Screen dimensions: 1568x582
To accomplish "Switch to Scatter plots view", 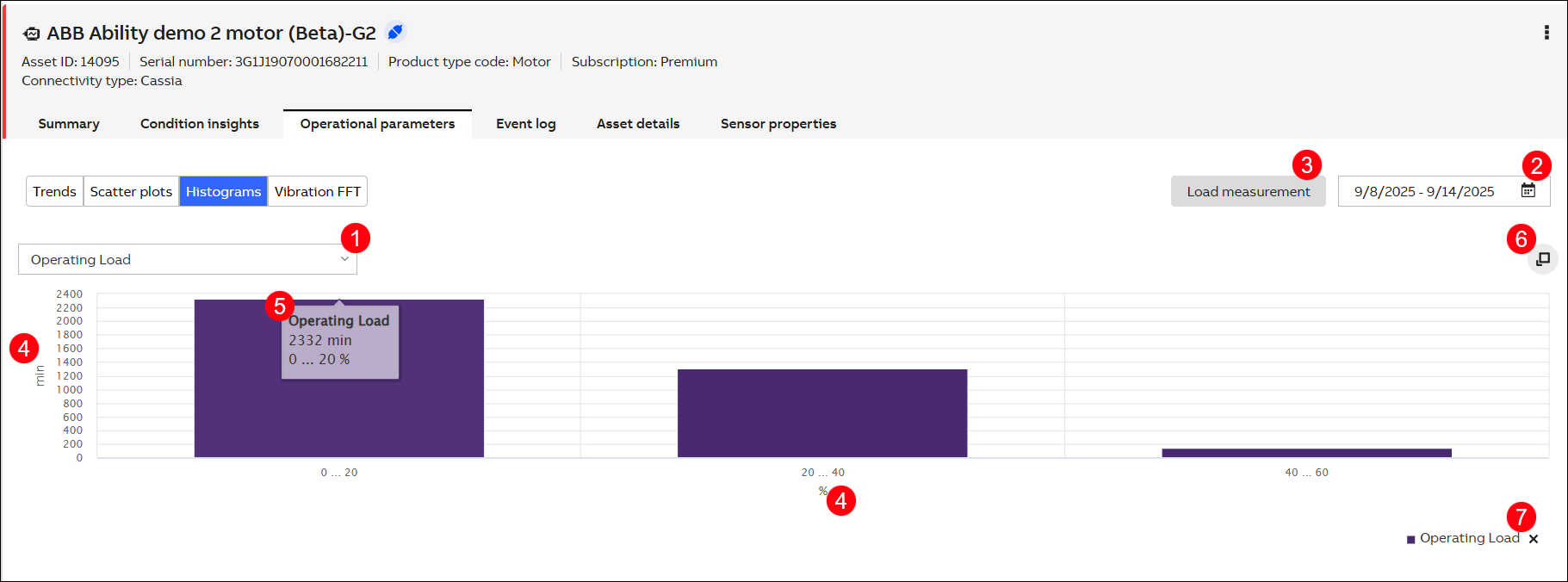I will (x=131, y=191).
